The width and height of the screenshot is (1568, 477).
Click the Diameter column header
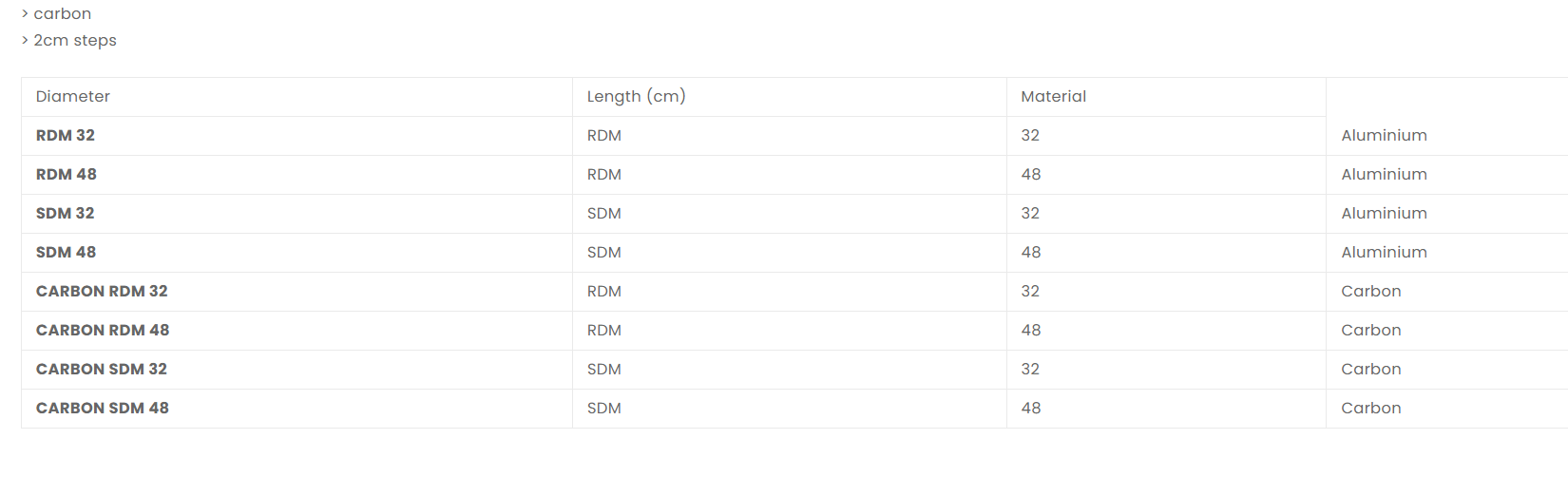[x=73, y=97]
